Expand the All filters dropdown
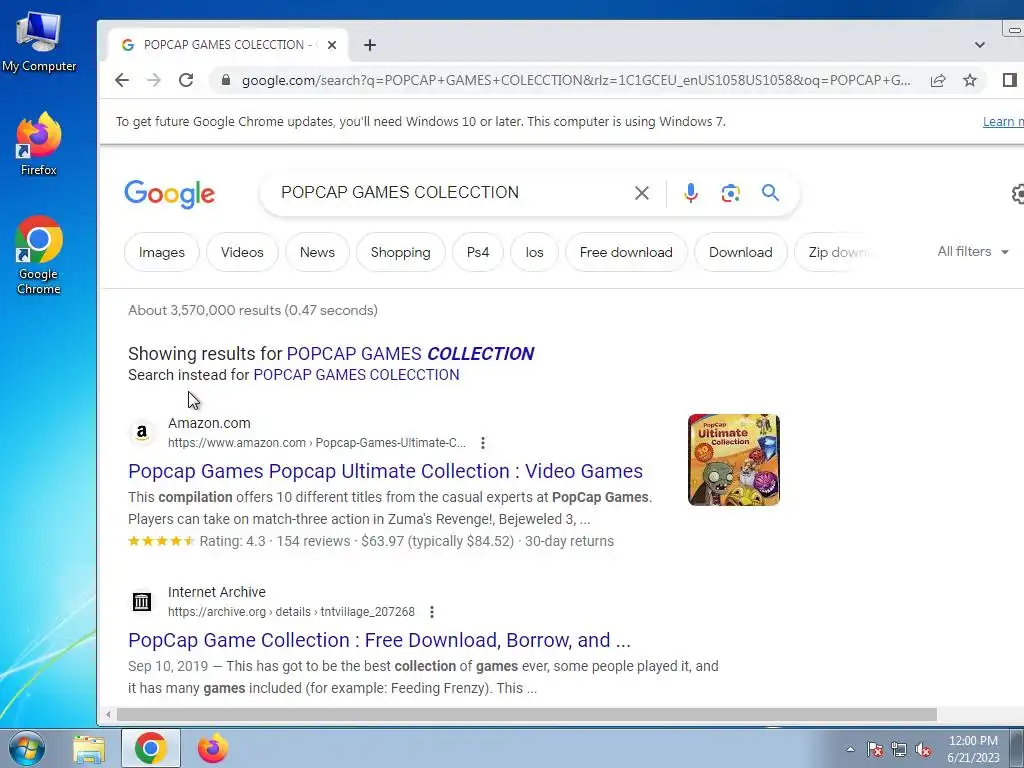 pyautogui.click(x=973, y=251)
